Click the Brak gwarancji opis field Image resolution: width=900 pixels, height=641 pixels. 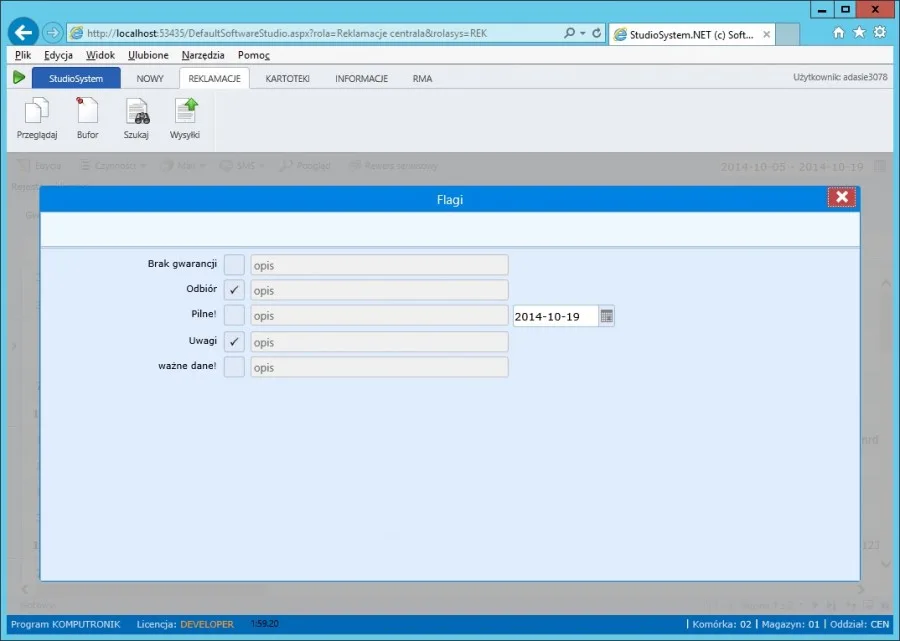(379, 265)
